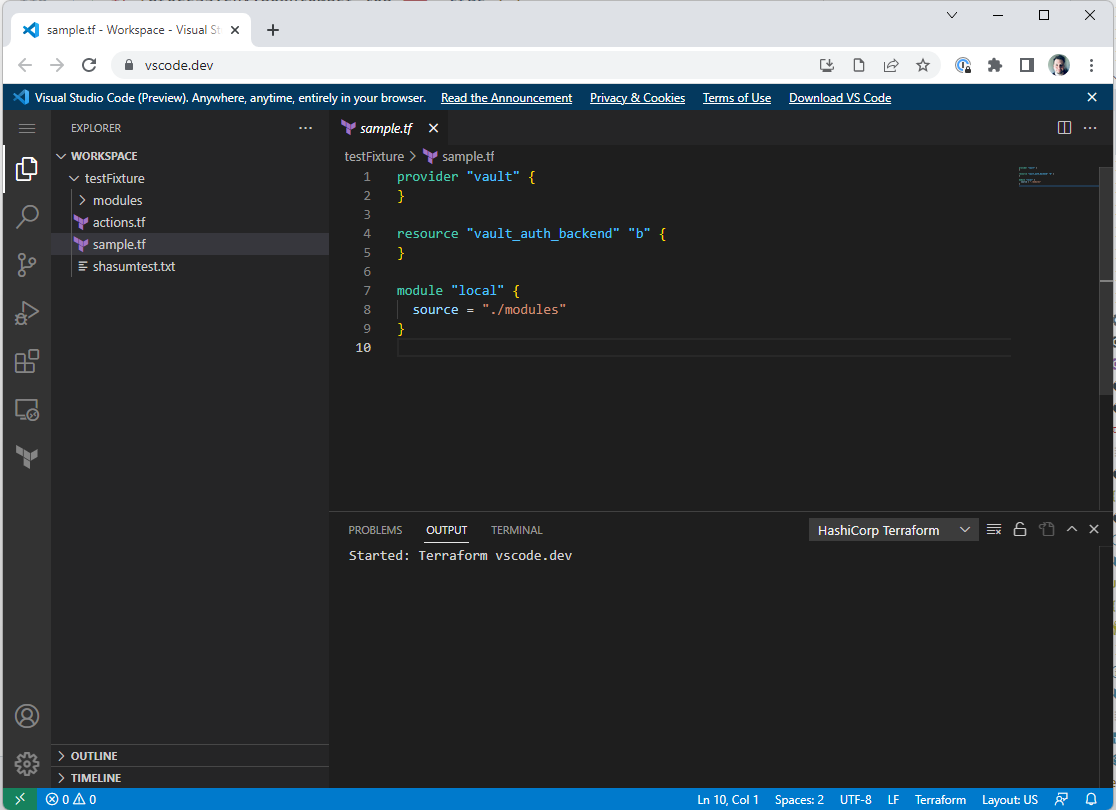The image size is (1116, 810).
Task: Change indentation via Spaces: 2
Action: tap(799, 799)
